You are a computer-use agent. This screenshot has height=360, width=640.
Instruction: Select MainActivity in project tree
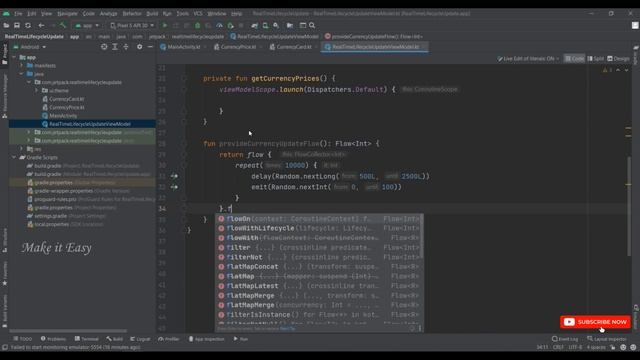[63, 116]
